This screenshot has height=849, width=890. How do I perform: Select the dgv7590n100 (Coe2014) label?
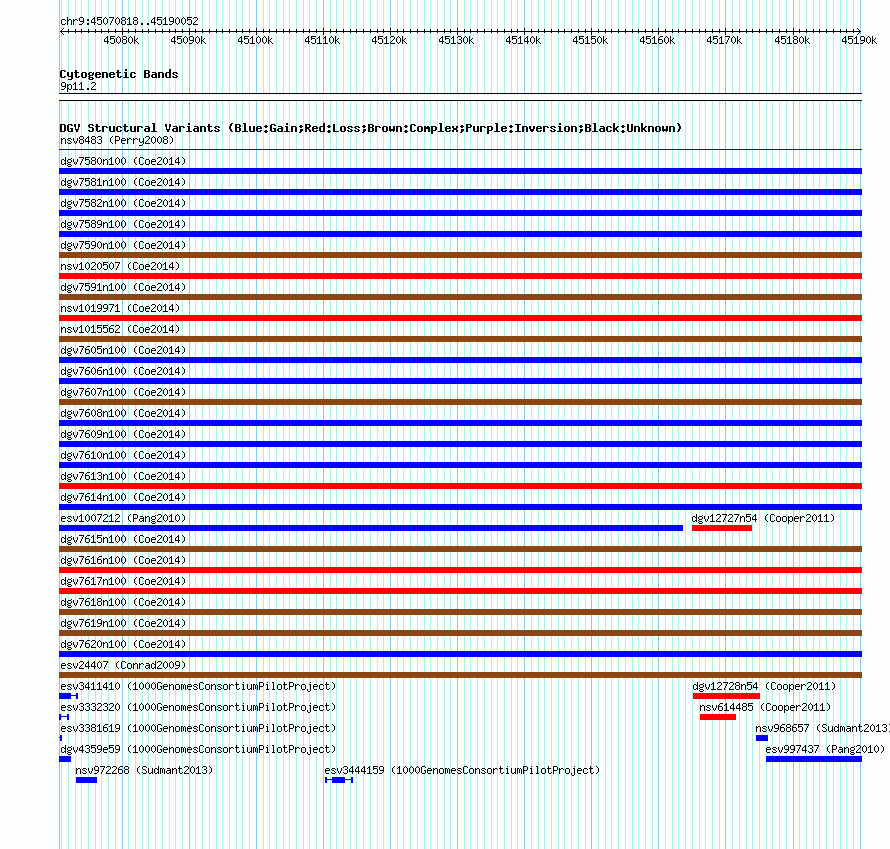pyautogui.click(x=123, y=245)
